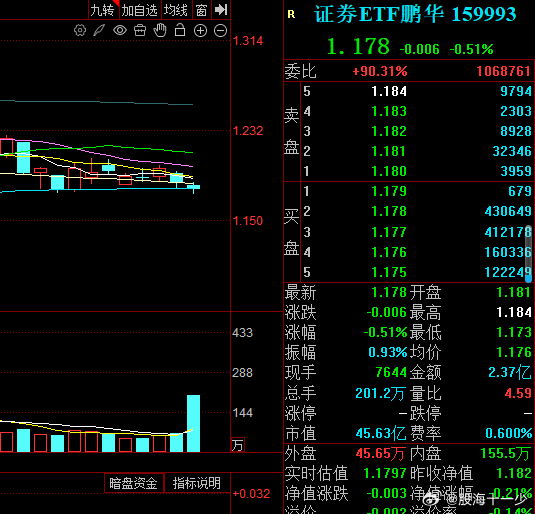Toggle the eye visibility icon

click(120, 30)
